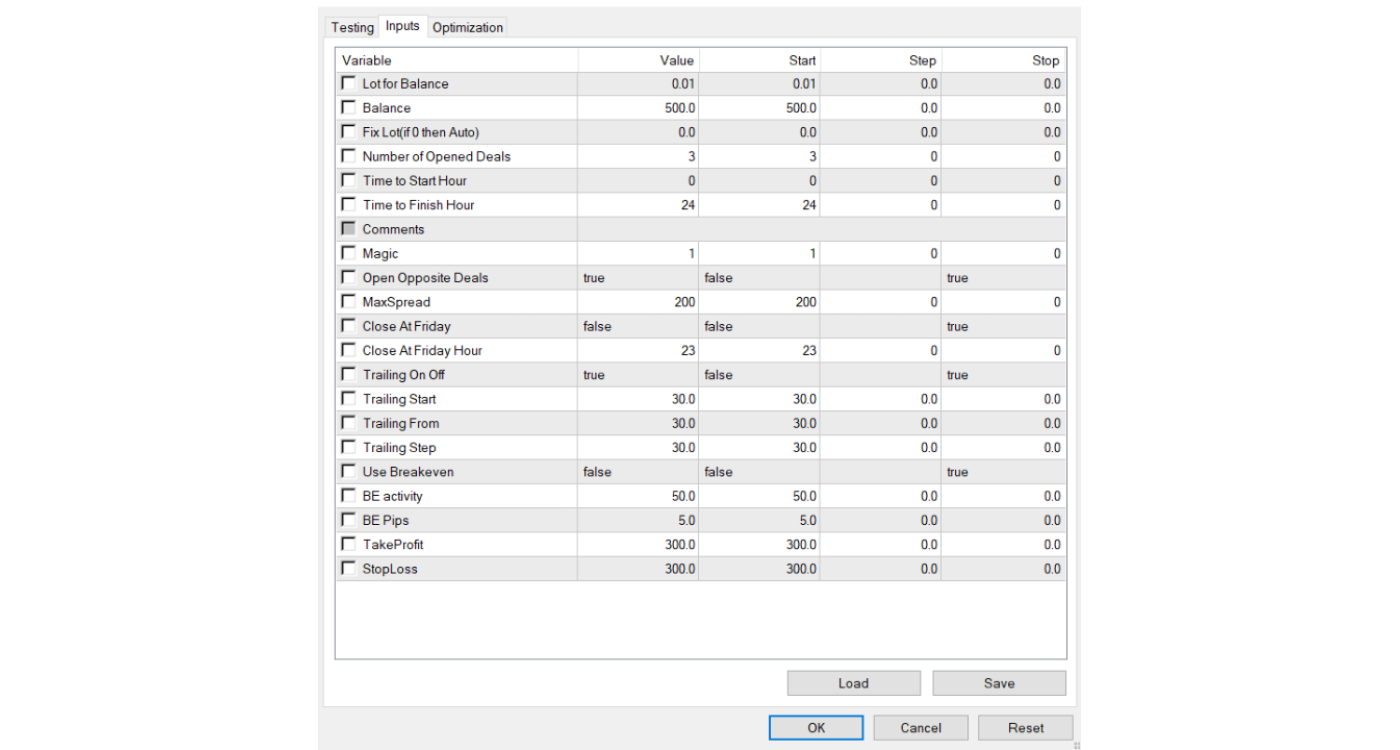
Task: Tick the Balance optimization checkbox
Action: click(x=348, y=108)
